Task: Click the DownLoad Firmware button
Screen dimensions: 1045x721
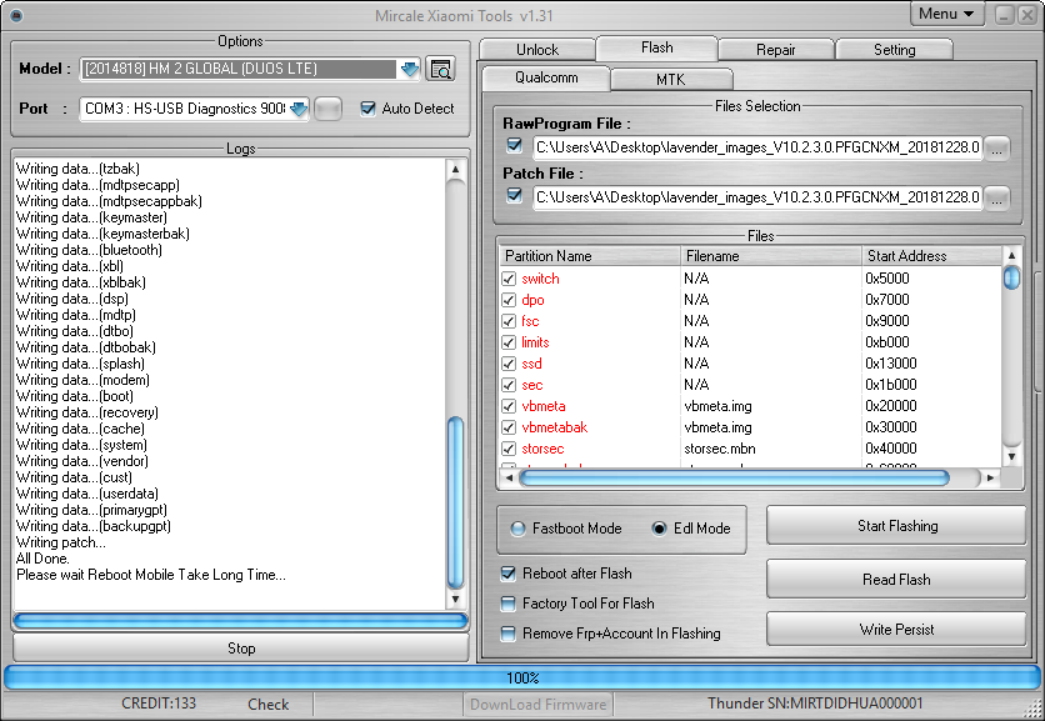Action: [538, 704]
